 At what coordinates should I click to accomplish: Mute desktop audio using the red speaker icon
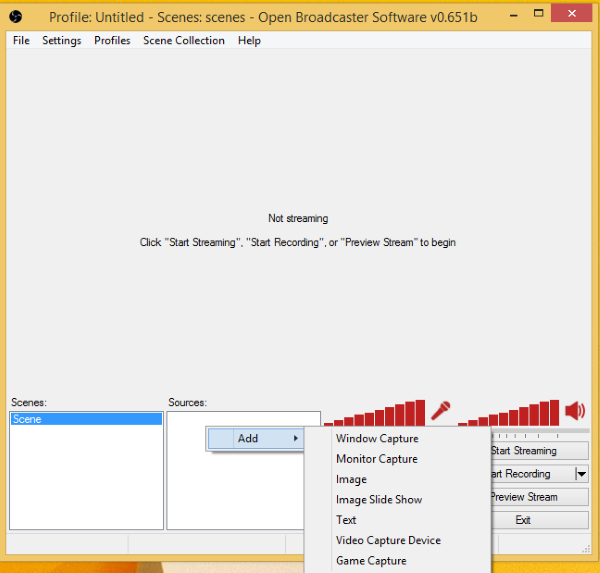(574, 410)
